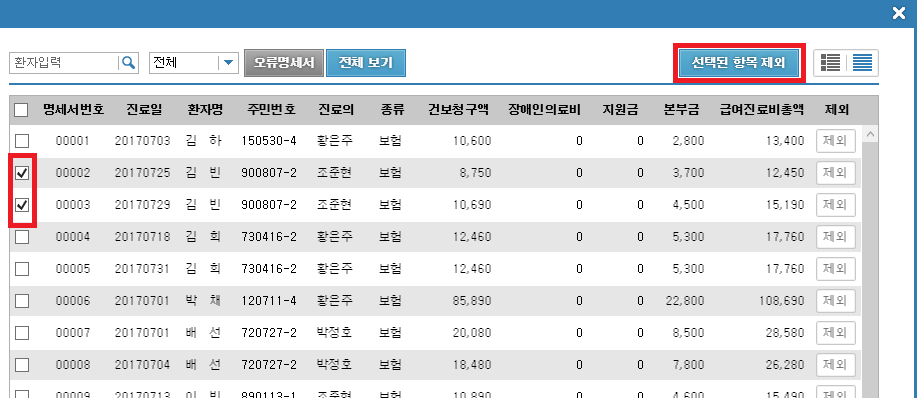Switch to the compact lines view icon
The height and width of the screenshot is (398, 917).
pos(862,63)
